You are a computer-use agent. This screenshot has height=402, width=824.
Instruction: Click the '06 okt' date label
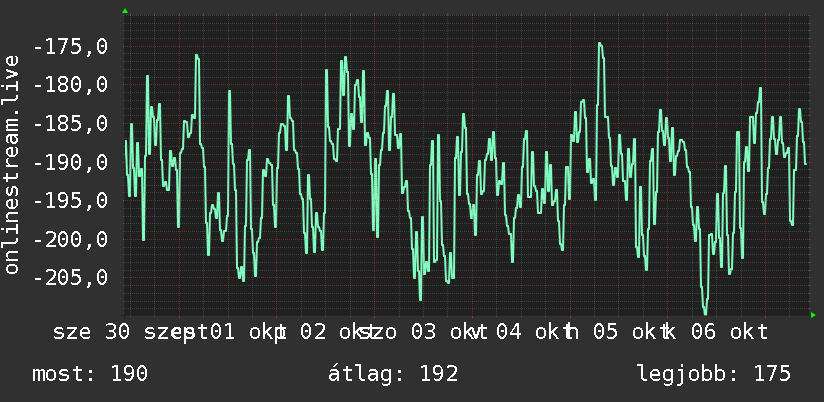tap(729, 332)
